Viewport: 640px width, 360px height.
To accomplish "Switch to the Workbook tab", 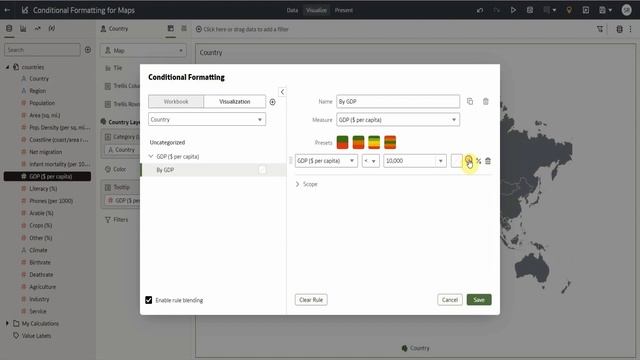I will click(x=176, y=102).
